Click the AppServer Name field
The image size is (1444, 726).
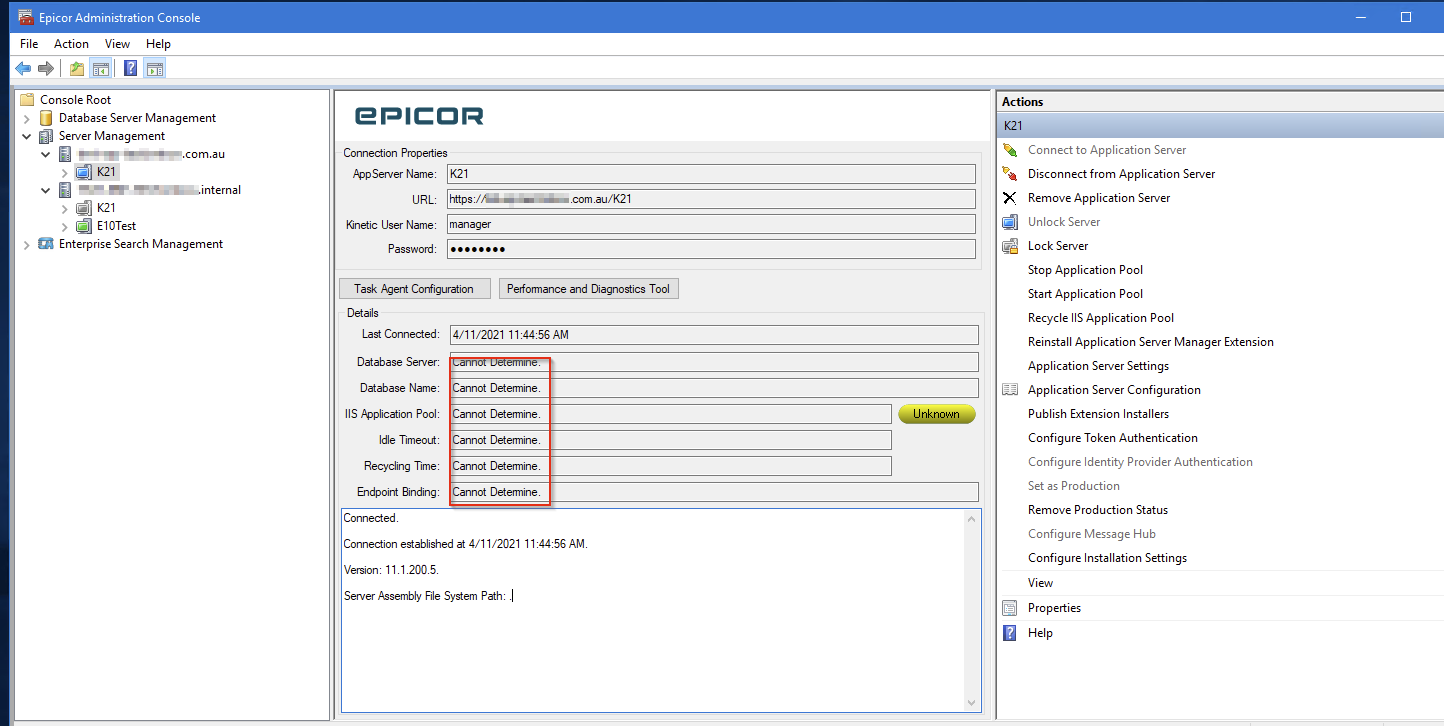coord(711,174)
